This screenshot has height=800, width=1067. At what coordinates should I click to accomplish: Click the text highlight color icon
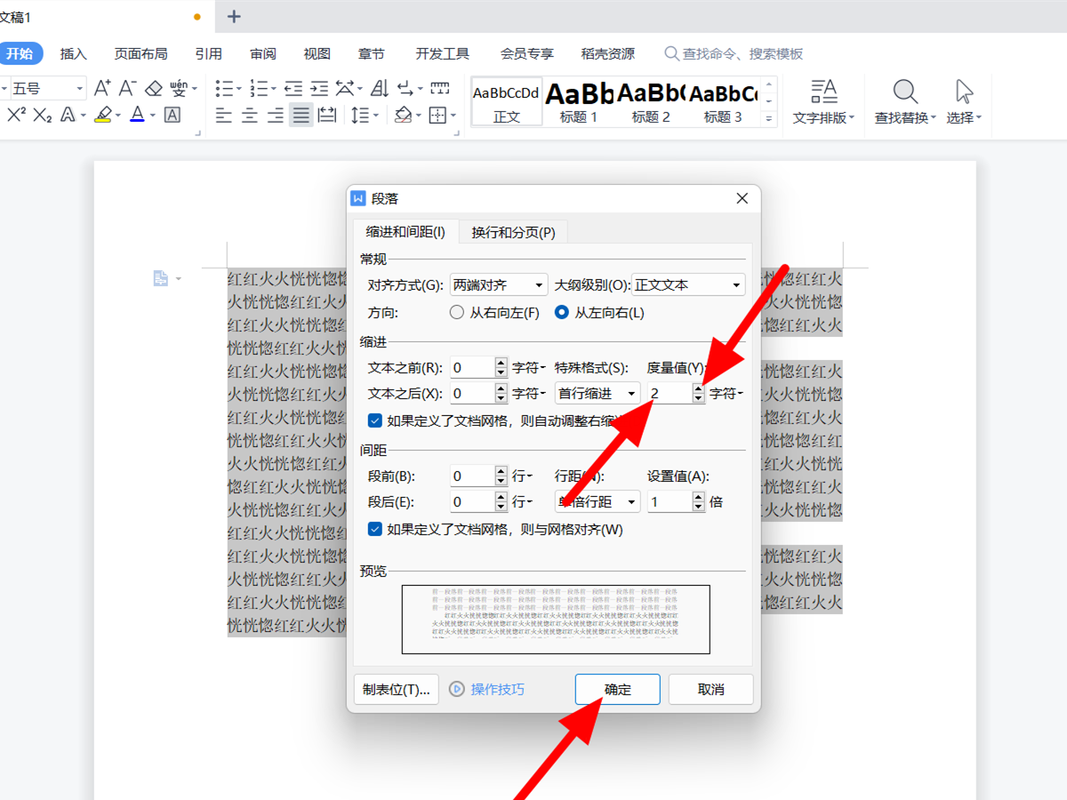pos(103,115)
